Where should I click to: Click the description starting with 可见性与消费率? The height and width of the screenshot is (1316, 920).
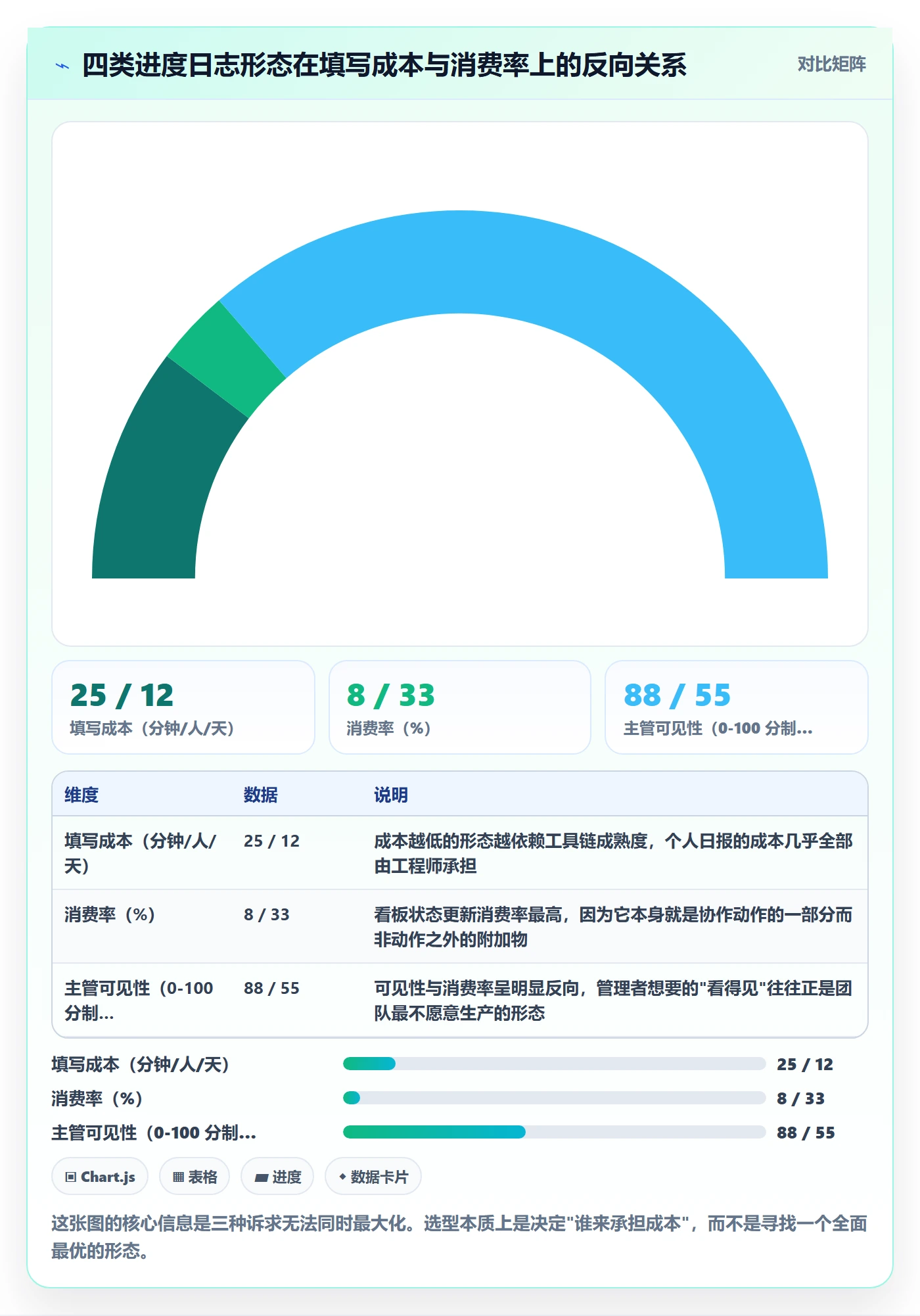(x=613, y=1000)
